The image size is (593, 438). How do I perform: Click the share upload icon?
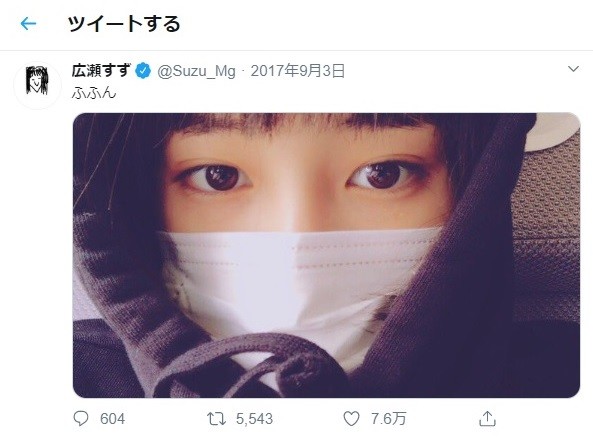pyautogui.click(x=487, y=418)
